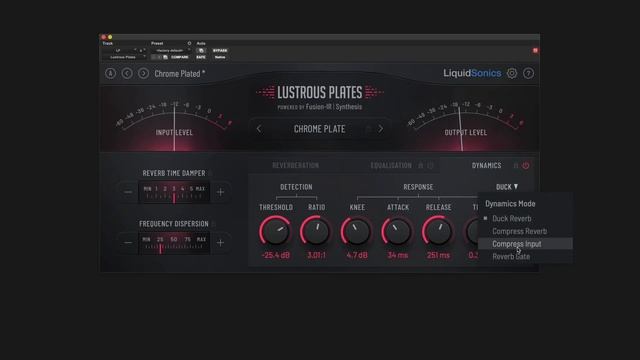Open the track selector dropdown
The height and width of the screenshot is (360, 640).
pos(120,51)
